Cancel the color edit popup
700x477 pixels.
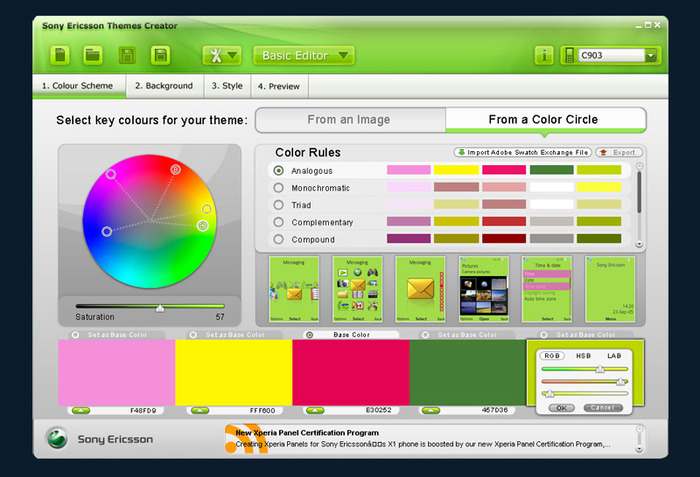[603, 408]
